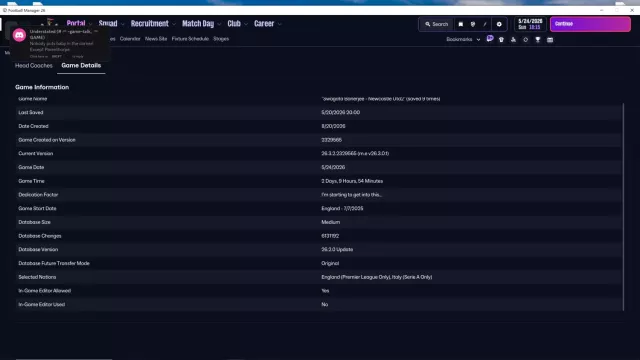The height and width of the screenshot is (360, 640).
Task: Click the 'Game Information' heading
Action: [42, 87]
